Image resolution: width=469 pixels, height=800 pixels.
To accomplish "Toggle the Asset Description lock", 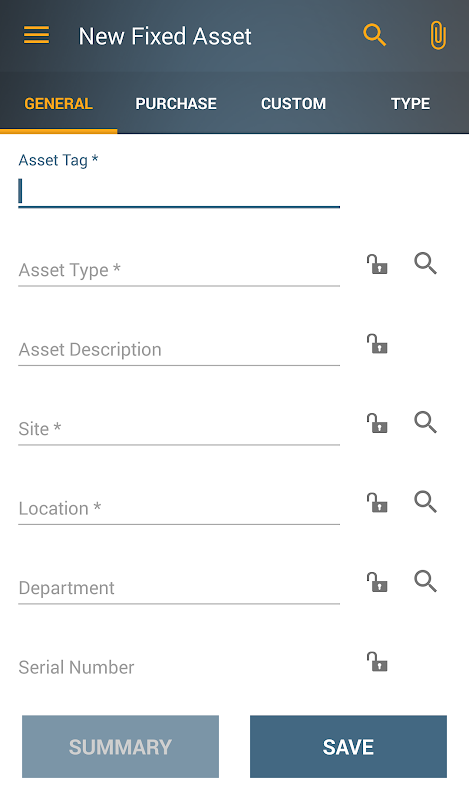I will 377,344.
